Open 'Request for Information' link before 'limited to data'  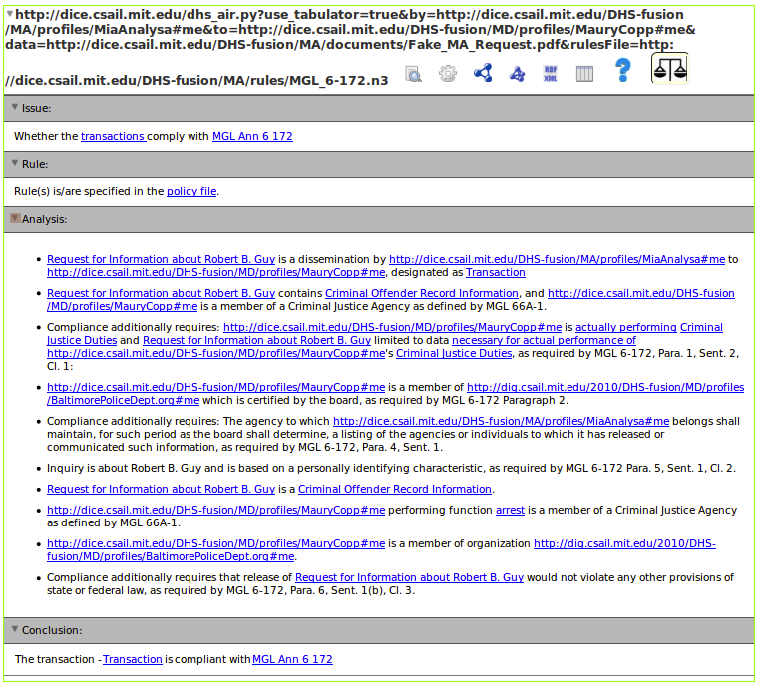pyautogui.click(x=257, y=341)
